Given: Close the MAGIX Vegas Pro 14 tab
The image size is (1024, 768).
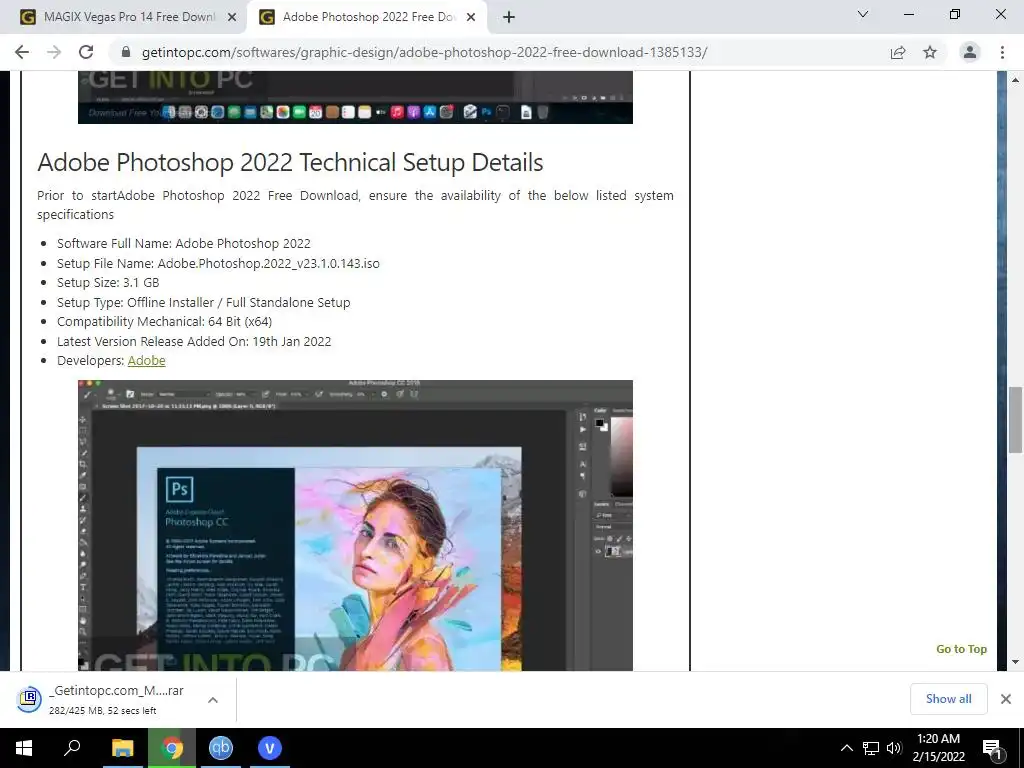Looking at the screenshot, I should coord(231,18).
